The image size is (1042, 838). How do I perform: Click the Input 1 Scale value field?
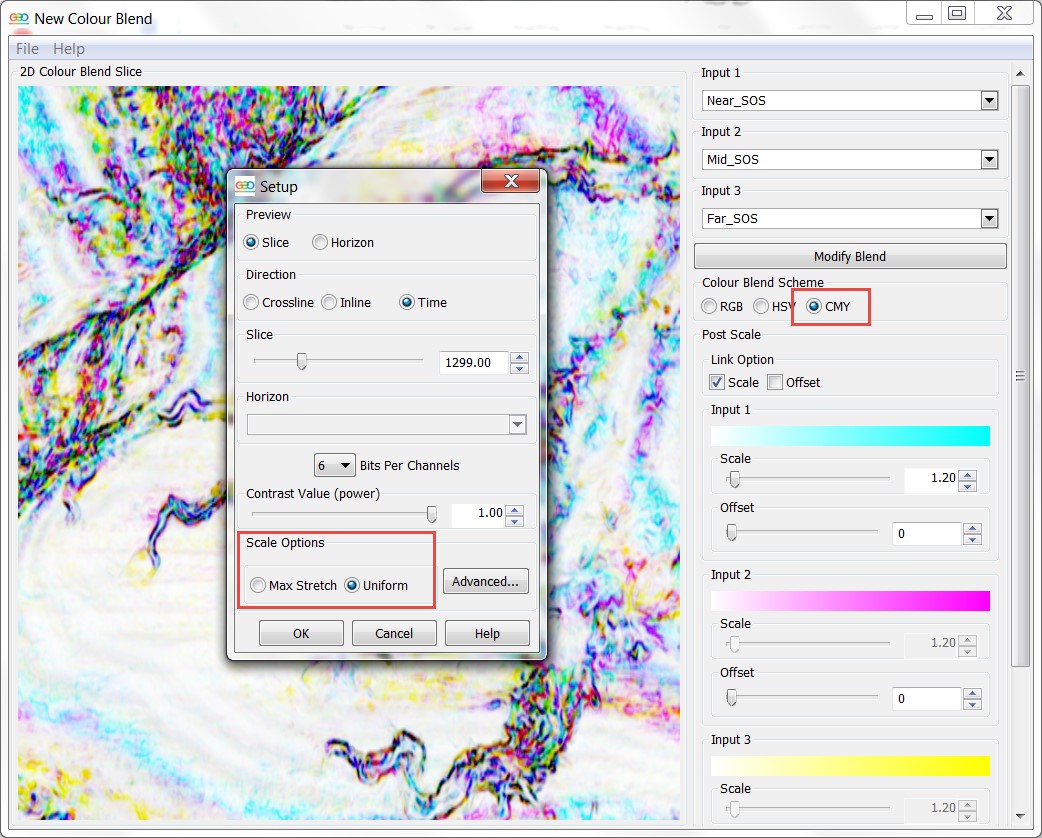click(931, 478)
